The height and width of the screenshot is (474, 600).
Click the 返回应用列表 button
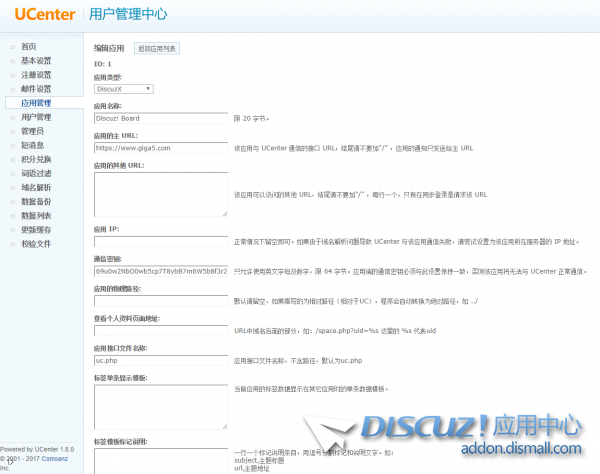157,49
